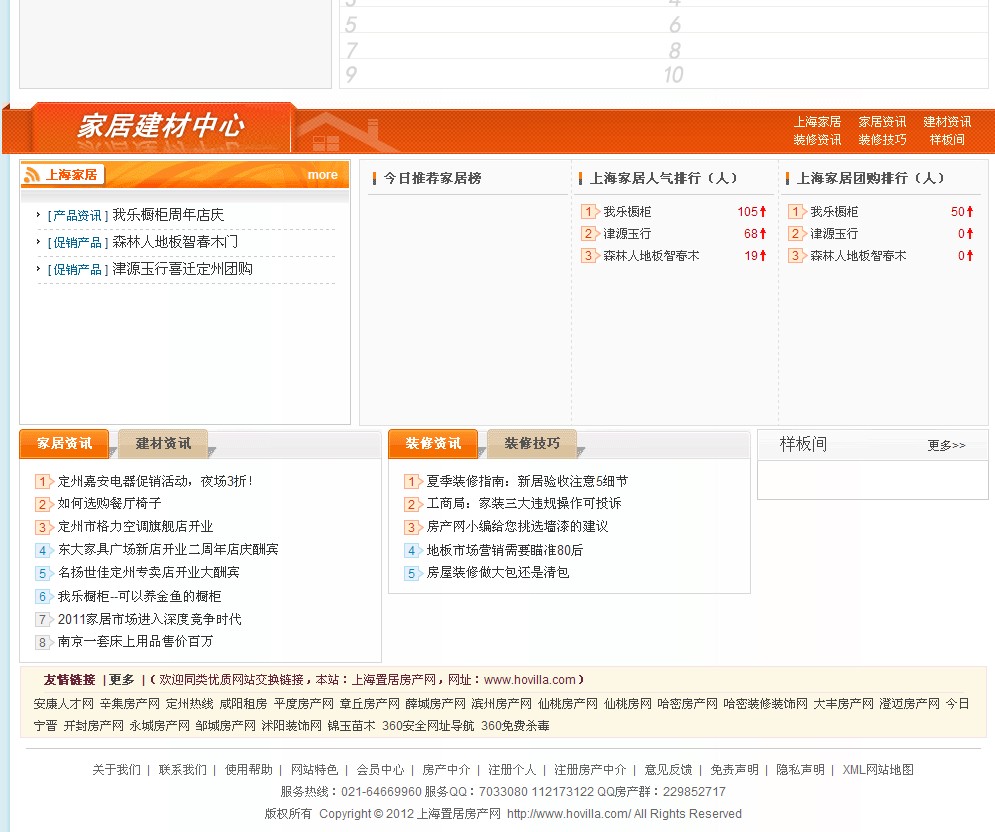
Task: Click the RSS icon beside 上海家居
Action: point(33,175)
